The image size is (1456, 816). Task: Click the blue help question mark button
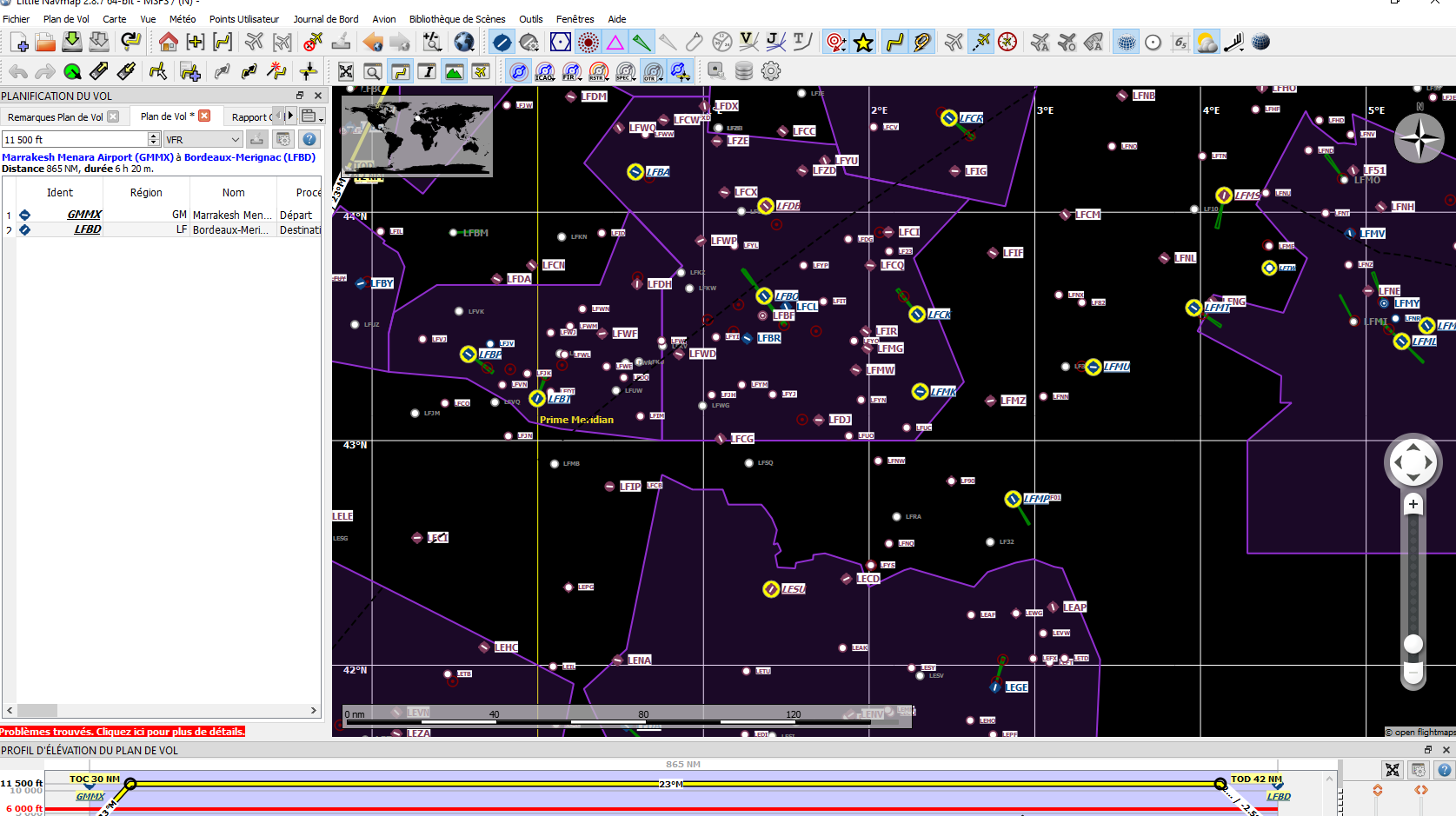[309, 139]
